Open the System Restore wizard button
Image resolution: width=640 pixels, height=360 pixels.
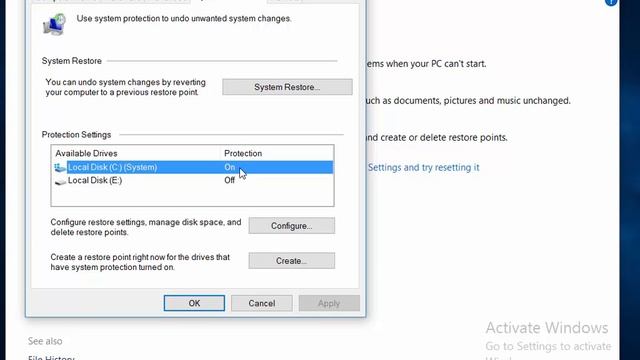coord(287,87)
